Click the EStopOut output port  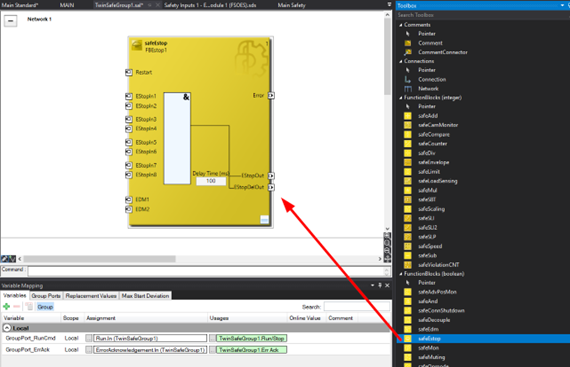271,176
